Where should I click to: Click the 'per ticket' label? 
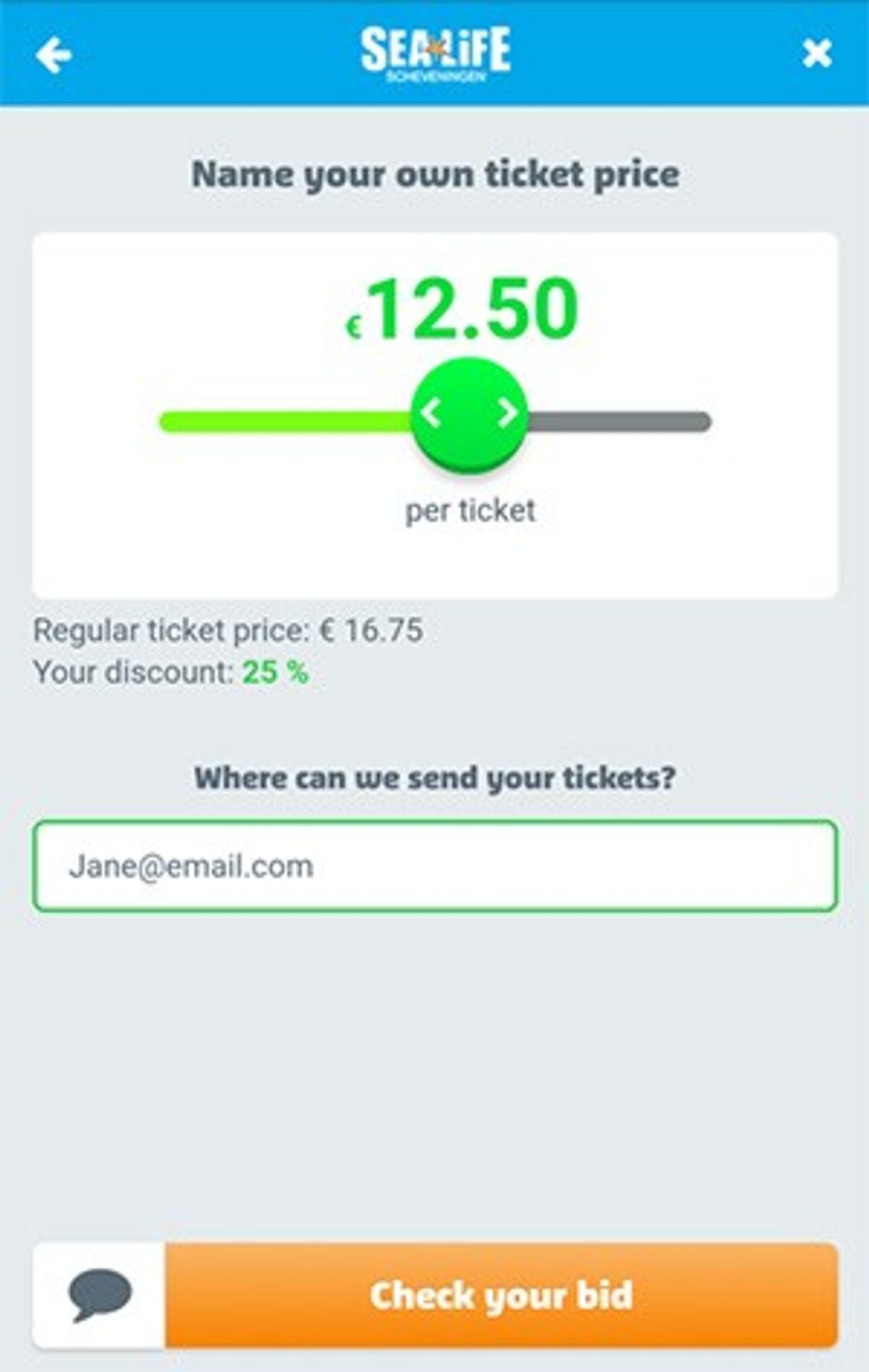(x=470, y=511)
